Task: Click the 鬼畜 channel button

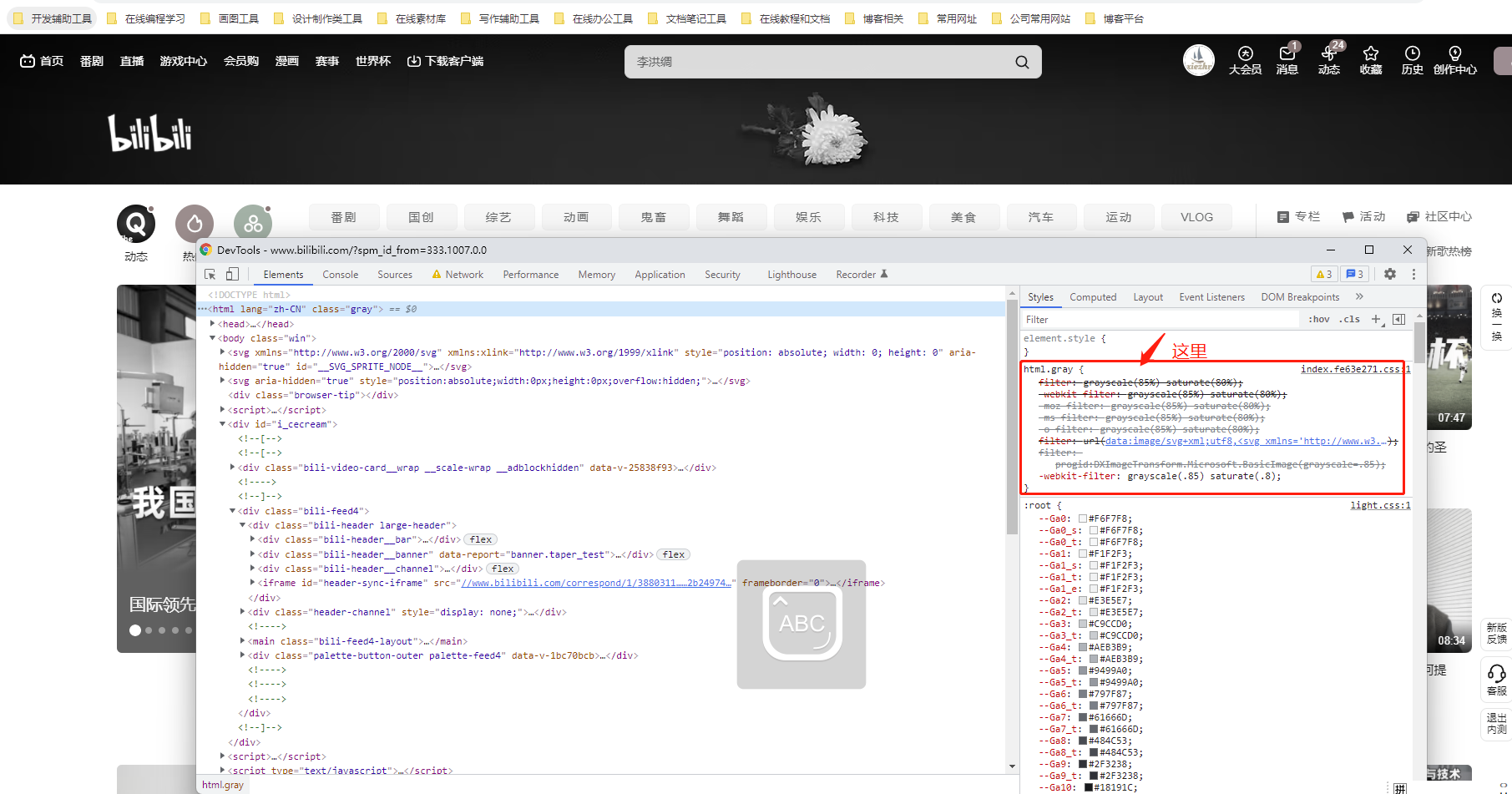Action: point(654,217)
